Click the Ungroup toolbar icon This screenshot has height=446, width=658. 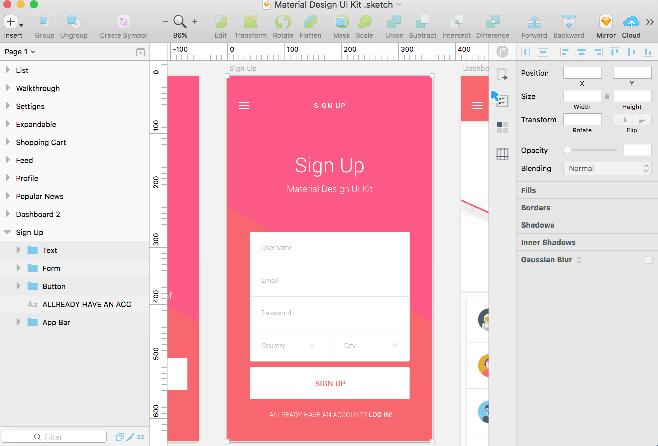73,21
